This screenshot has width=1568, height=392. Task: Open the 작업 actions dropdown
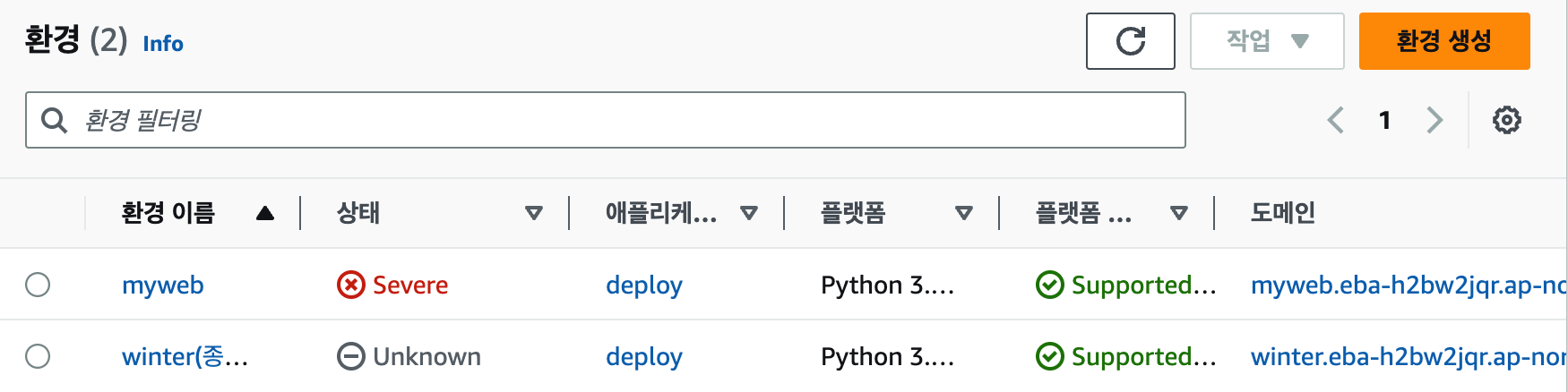(1267, 41)
